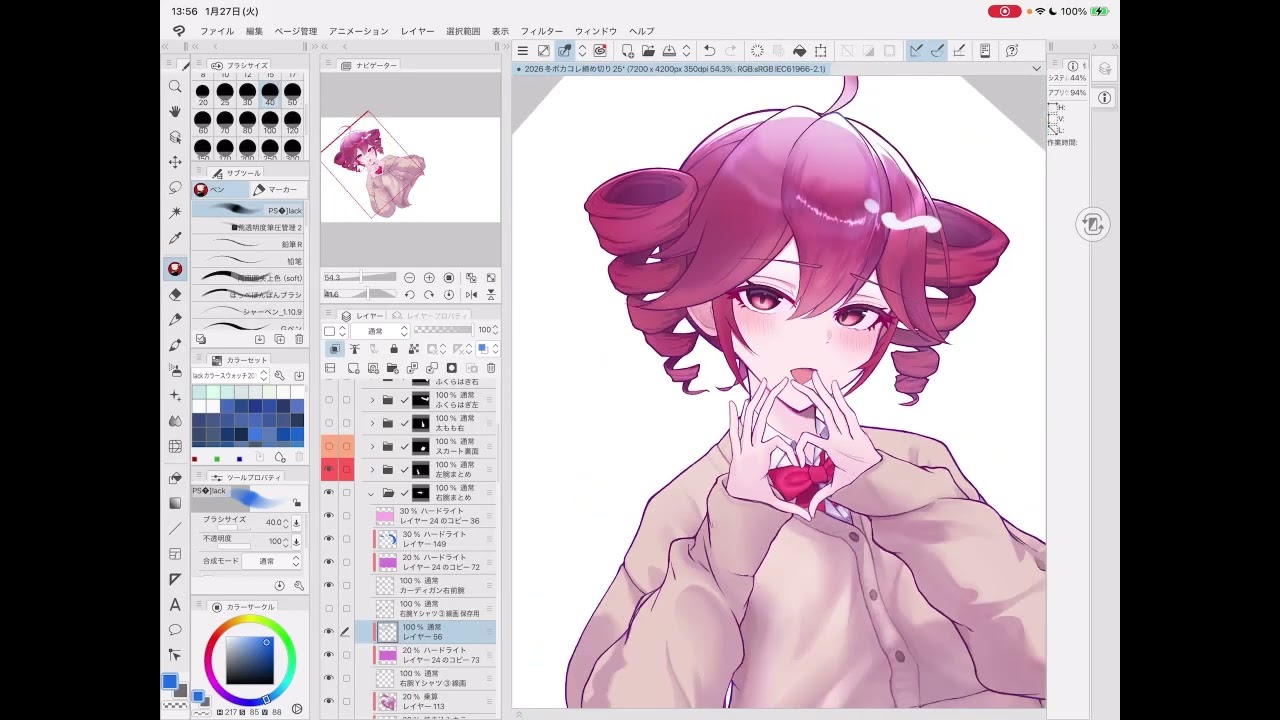This screenshot has width=1280, height=720.
Task: Collapse the 右腕まとめ folder
Action: point(371,492)
